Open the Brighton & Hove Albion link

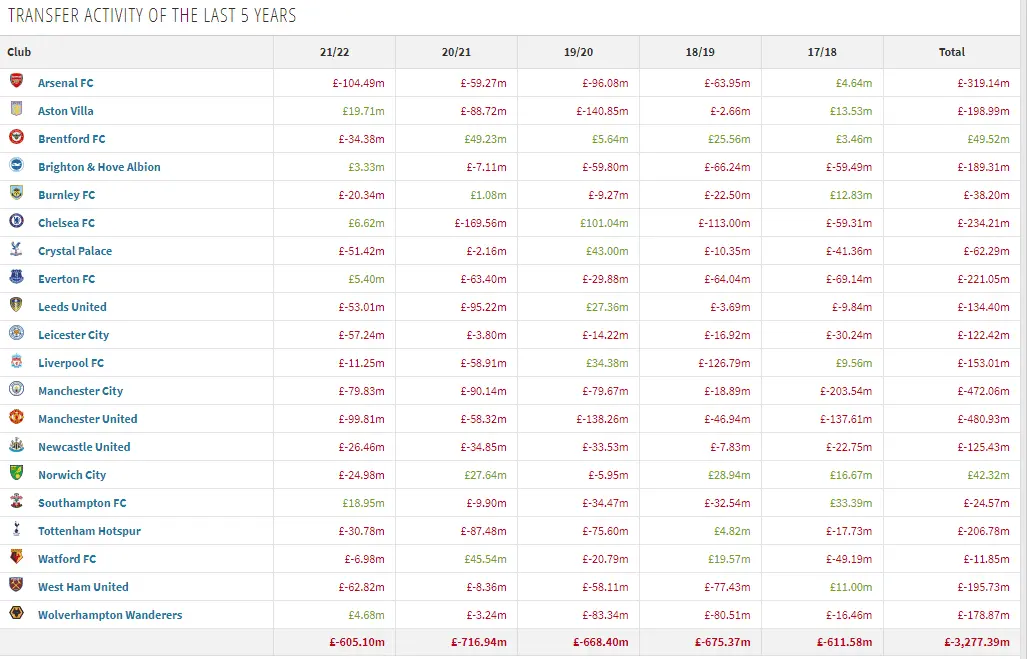[x=99, y=167]
